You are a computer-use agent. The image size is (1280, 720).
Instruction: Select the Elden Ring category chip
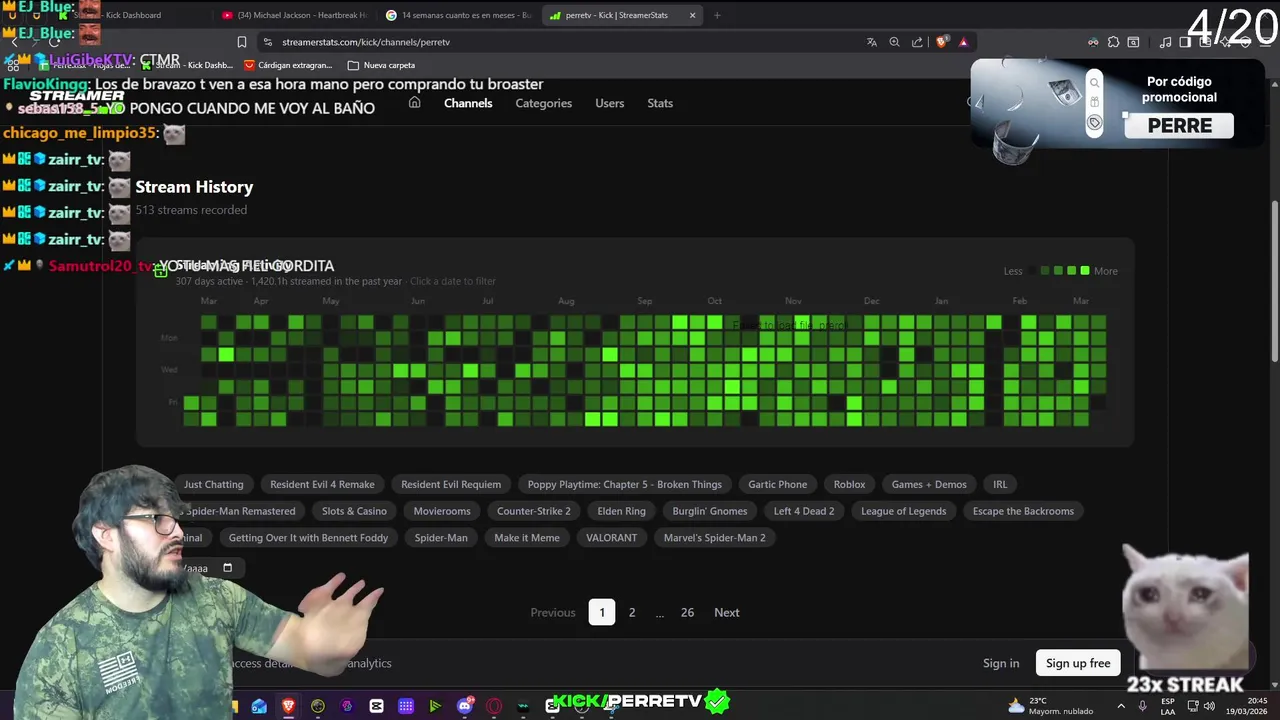621,511
